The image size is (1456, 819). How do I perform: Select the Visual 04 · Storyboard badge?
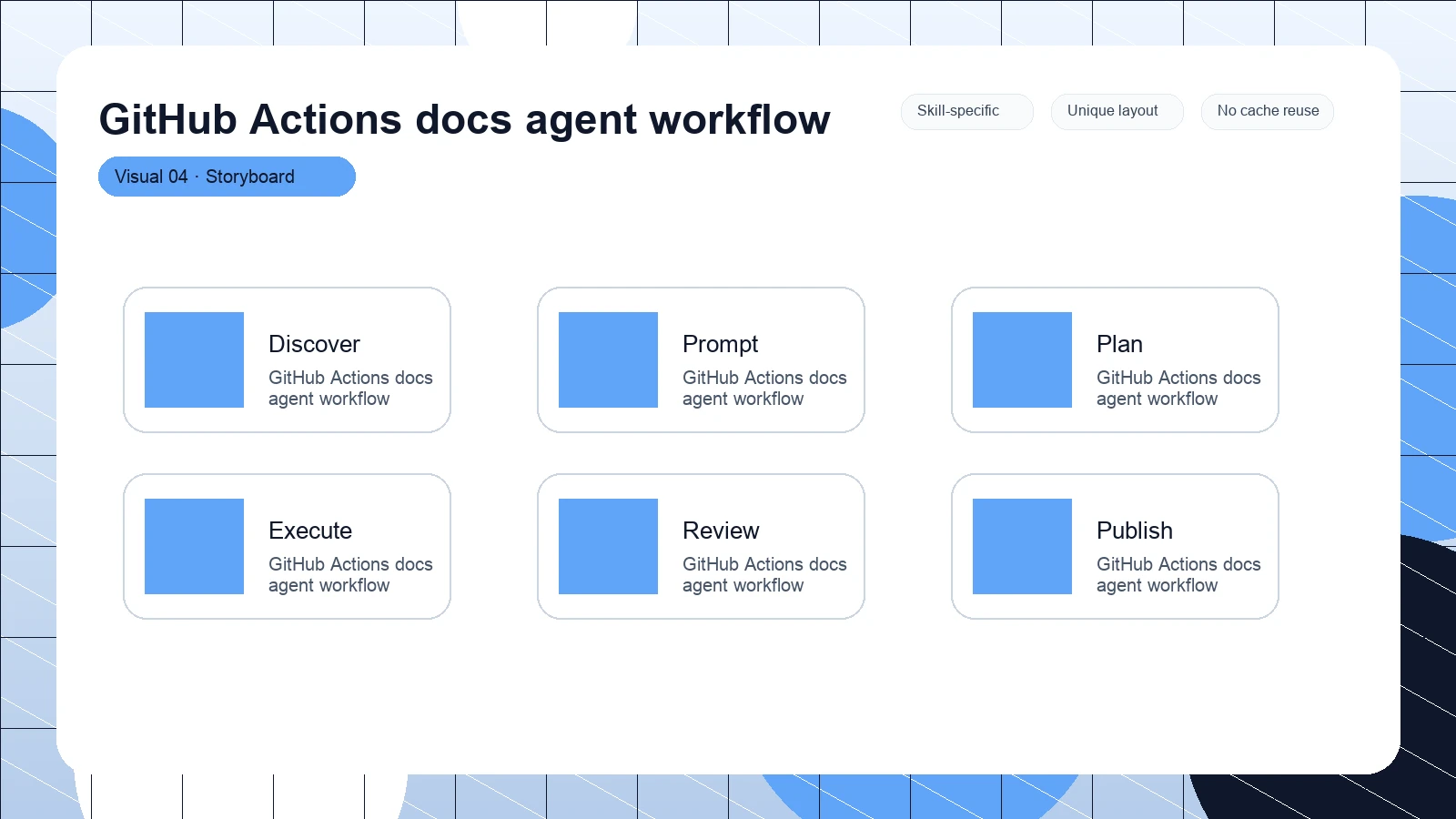[x=227, y=177]
